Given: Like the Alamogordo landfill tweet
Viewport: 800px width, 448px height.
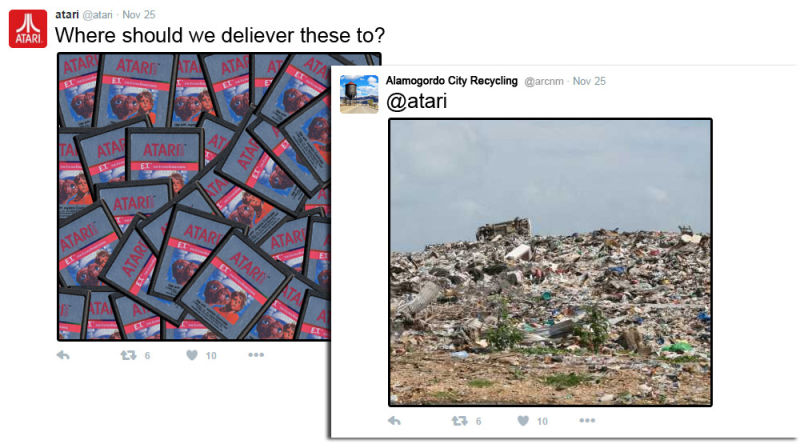Looking at the screenshot, I should pyautogui.click(x=523, y=421).
